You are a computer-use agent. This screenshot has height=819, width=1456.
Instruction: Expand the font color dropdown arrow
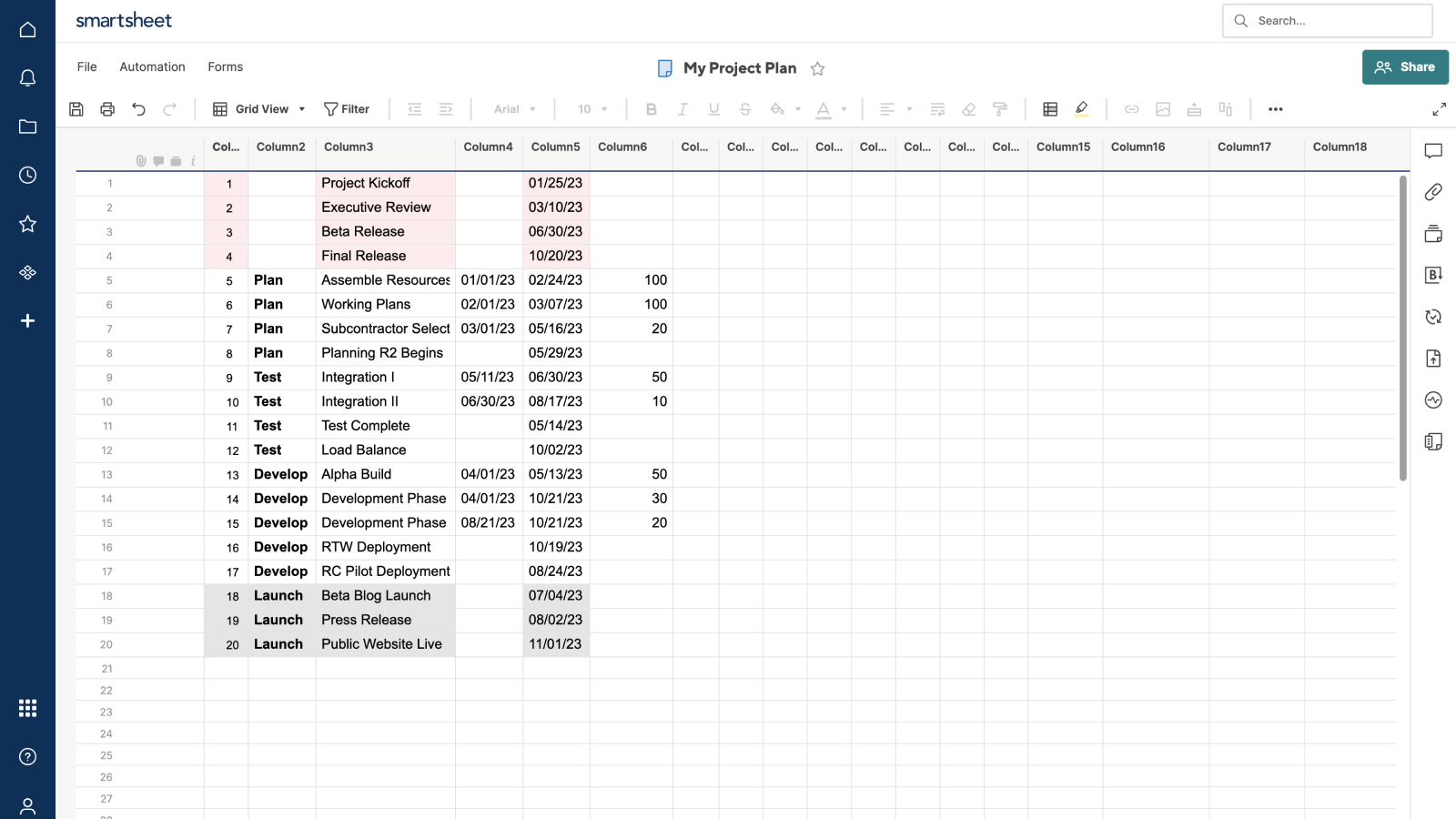[844, 108]
